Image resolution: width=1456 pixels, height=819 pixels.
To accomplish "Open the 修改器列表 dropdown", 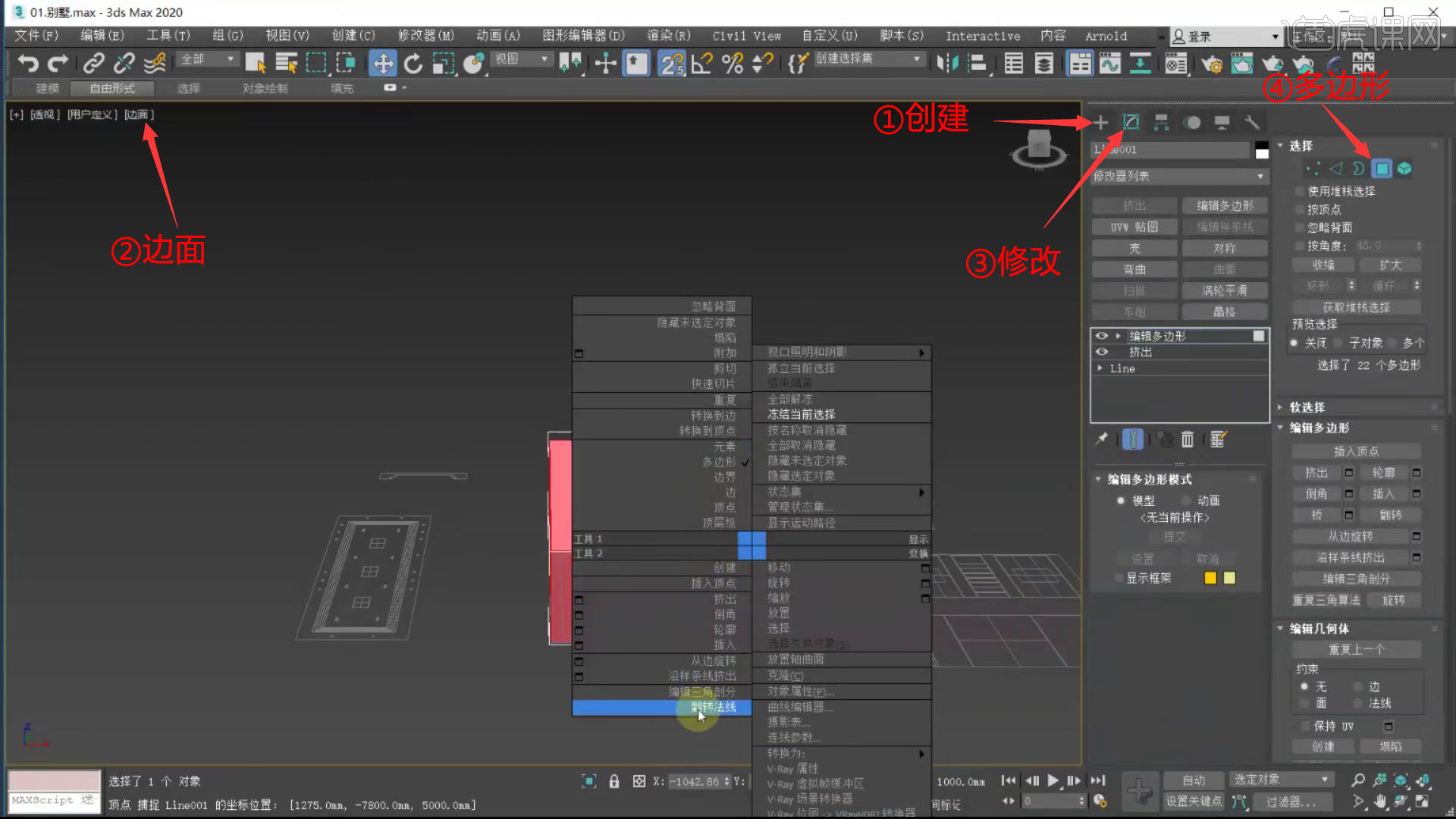I will coord(1179,176).
